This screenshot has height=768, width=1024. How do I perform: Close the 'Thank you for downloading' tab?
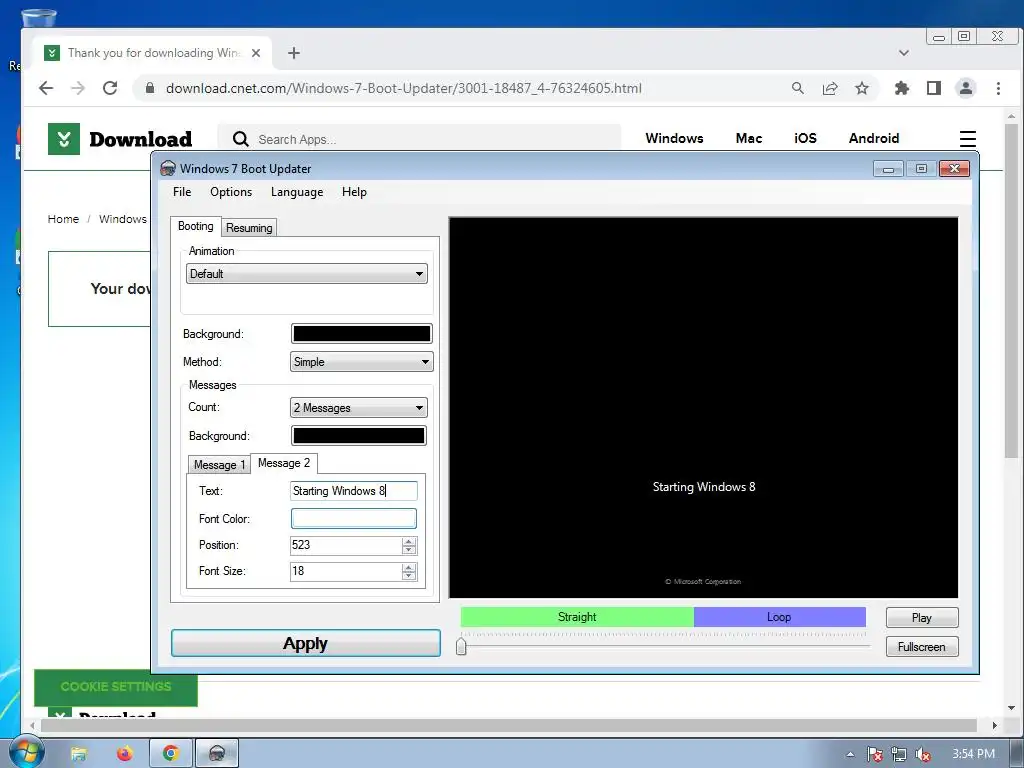point(256,53)
